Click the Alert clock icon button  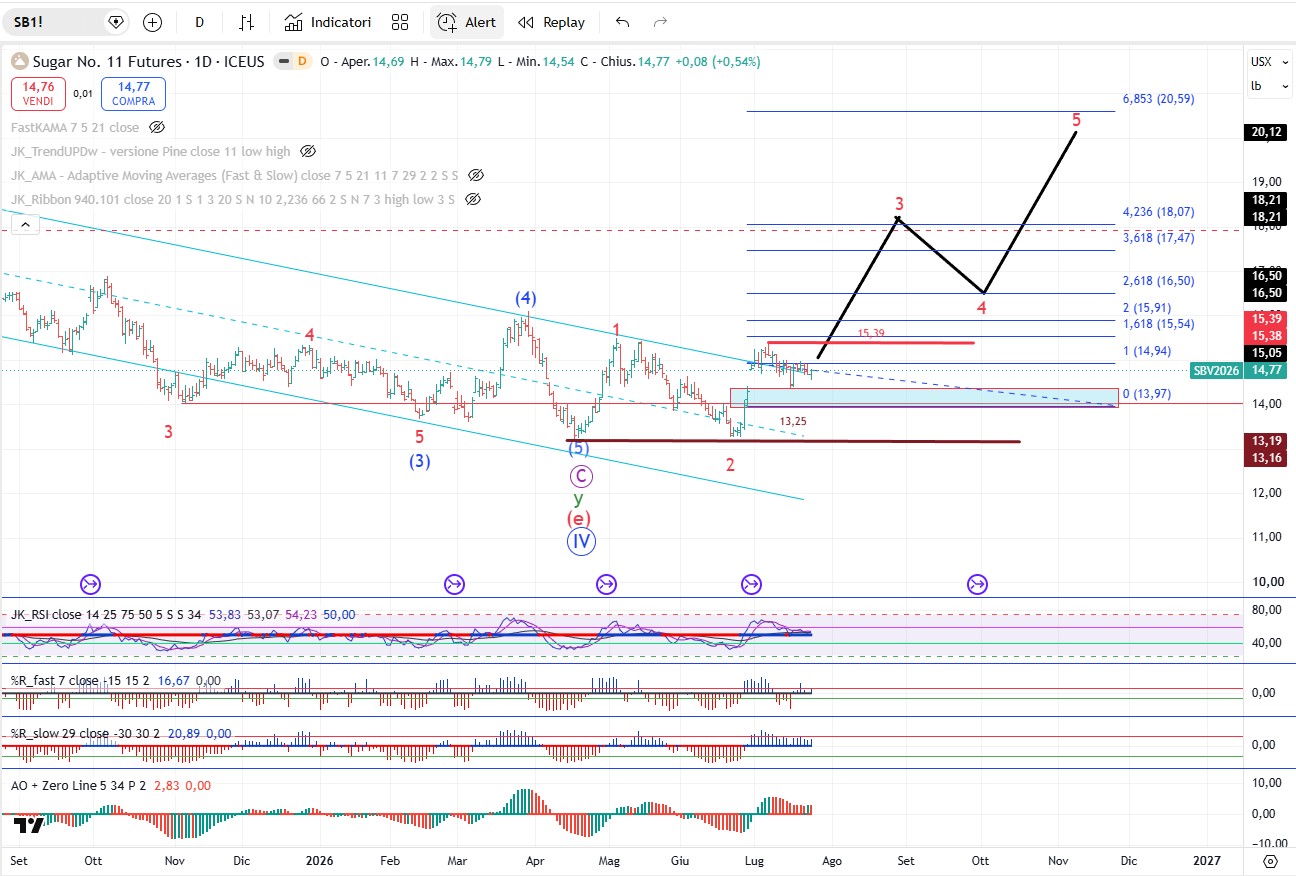467,22
